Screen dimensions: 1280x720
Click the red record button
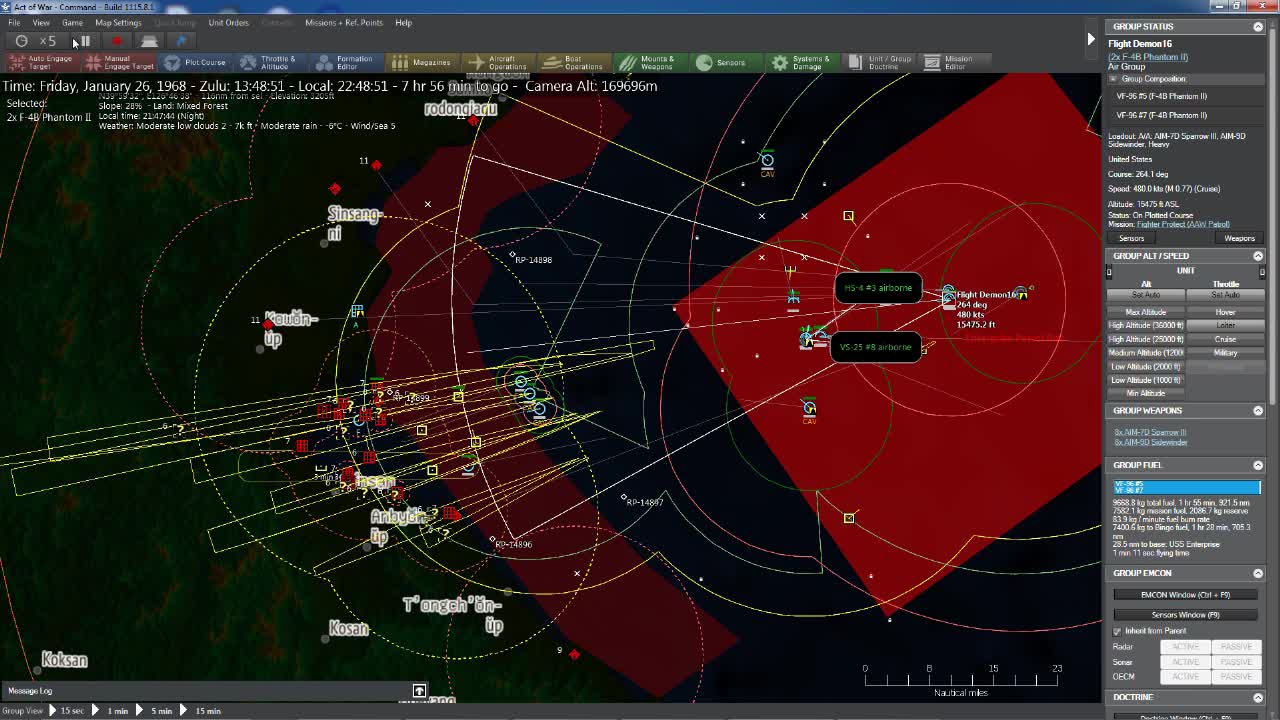pyautogui.click(x=117, y=41)
